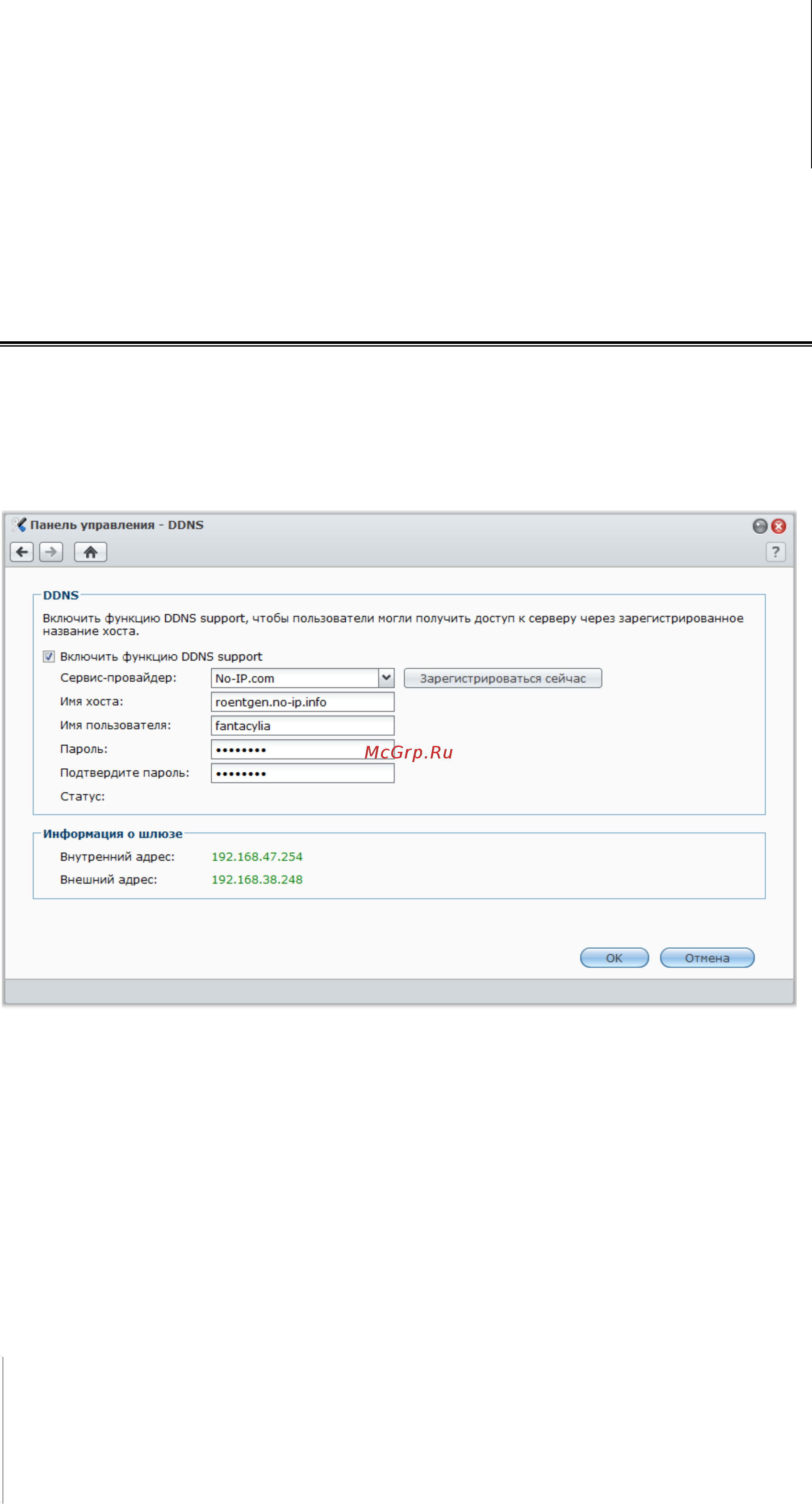
Task: Click the Внешний адрес: label
Action: point(109,879)
